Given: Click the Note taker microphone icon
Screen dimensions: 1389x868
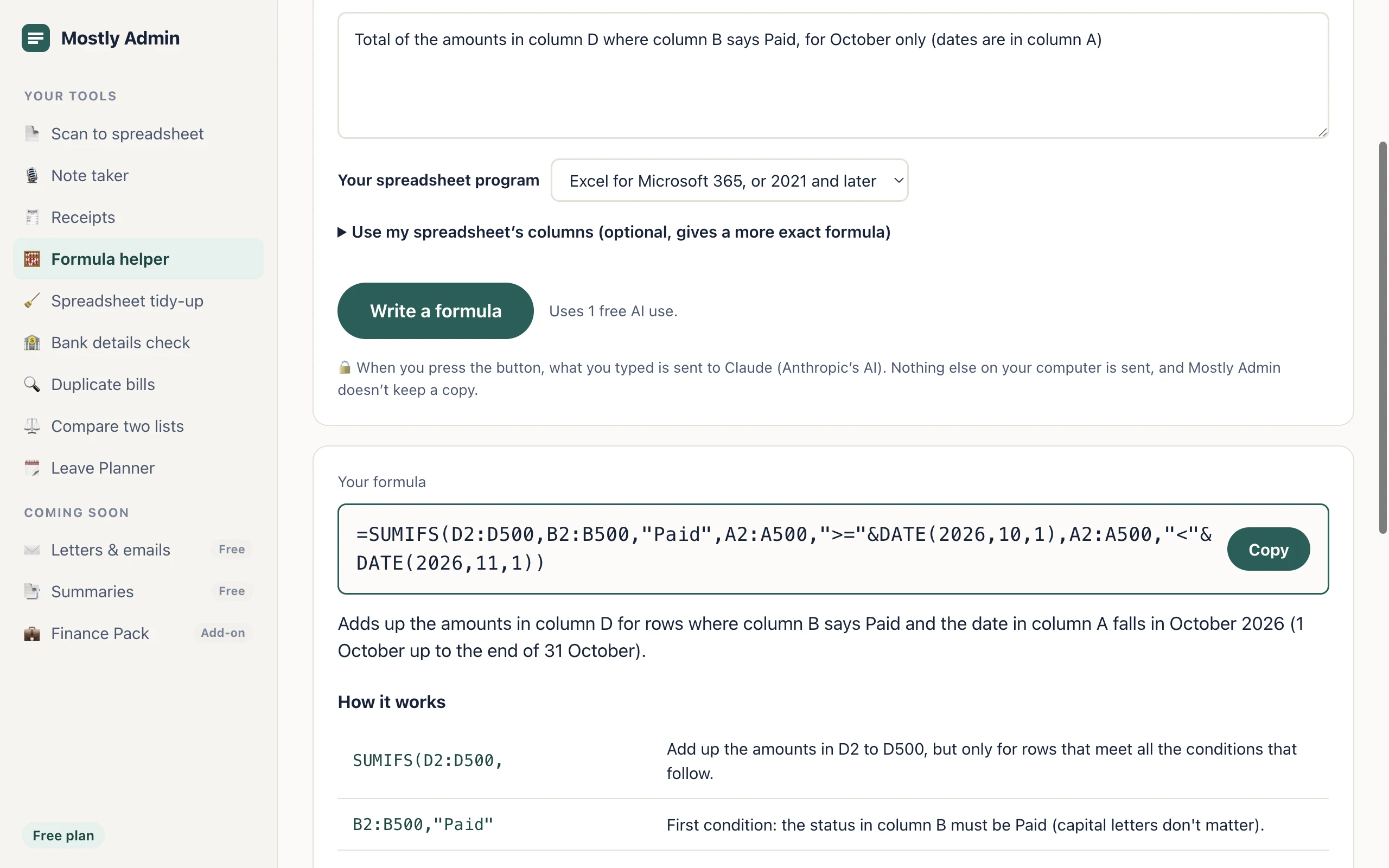Looking at the screenshot, I should [x=32, y=176].
